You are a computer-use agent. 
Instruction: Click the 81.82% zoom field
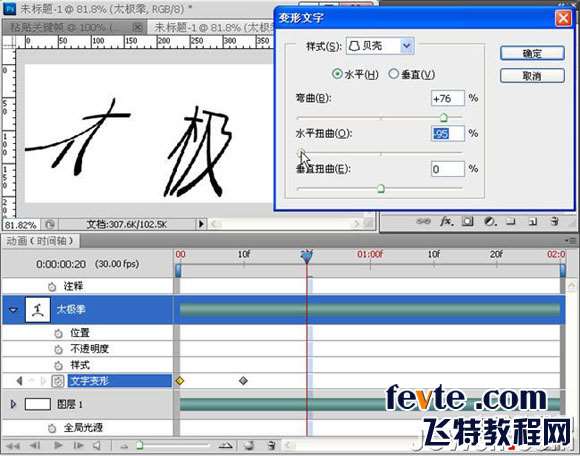pyautogui.click(x=21, y=224)
